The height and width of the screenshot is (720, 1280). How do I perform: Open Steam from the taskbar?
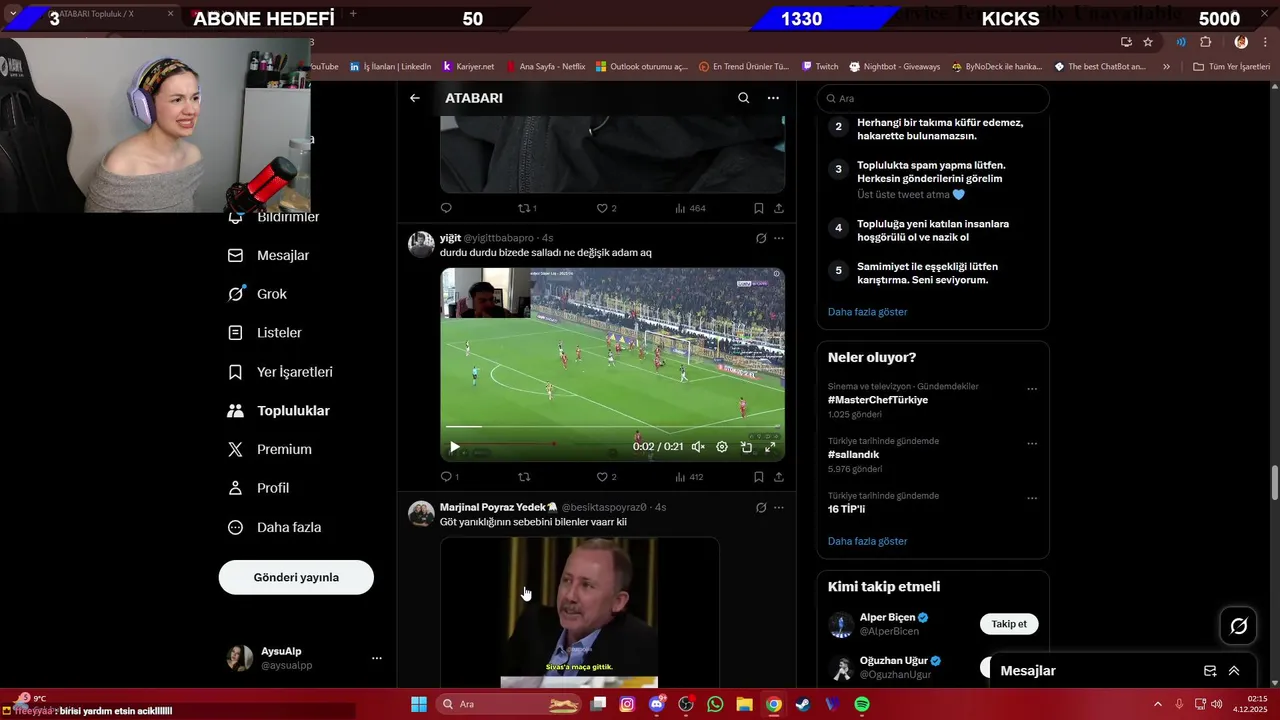click(803, 704)
